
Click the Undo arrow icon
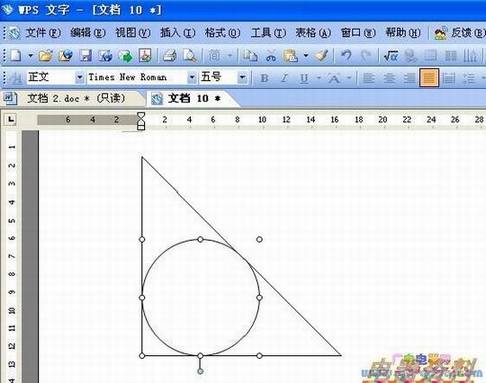pos(346,55)
